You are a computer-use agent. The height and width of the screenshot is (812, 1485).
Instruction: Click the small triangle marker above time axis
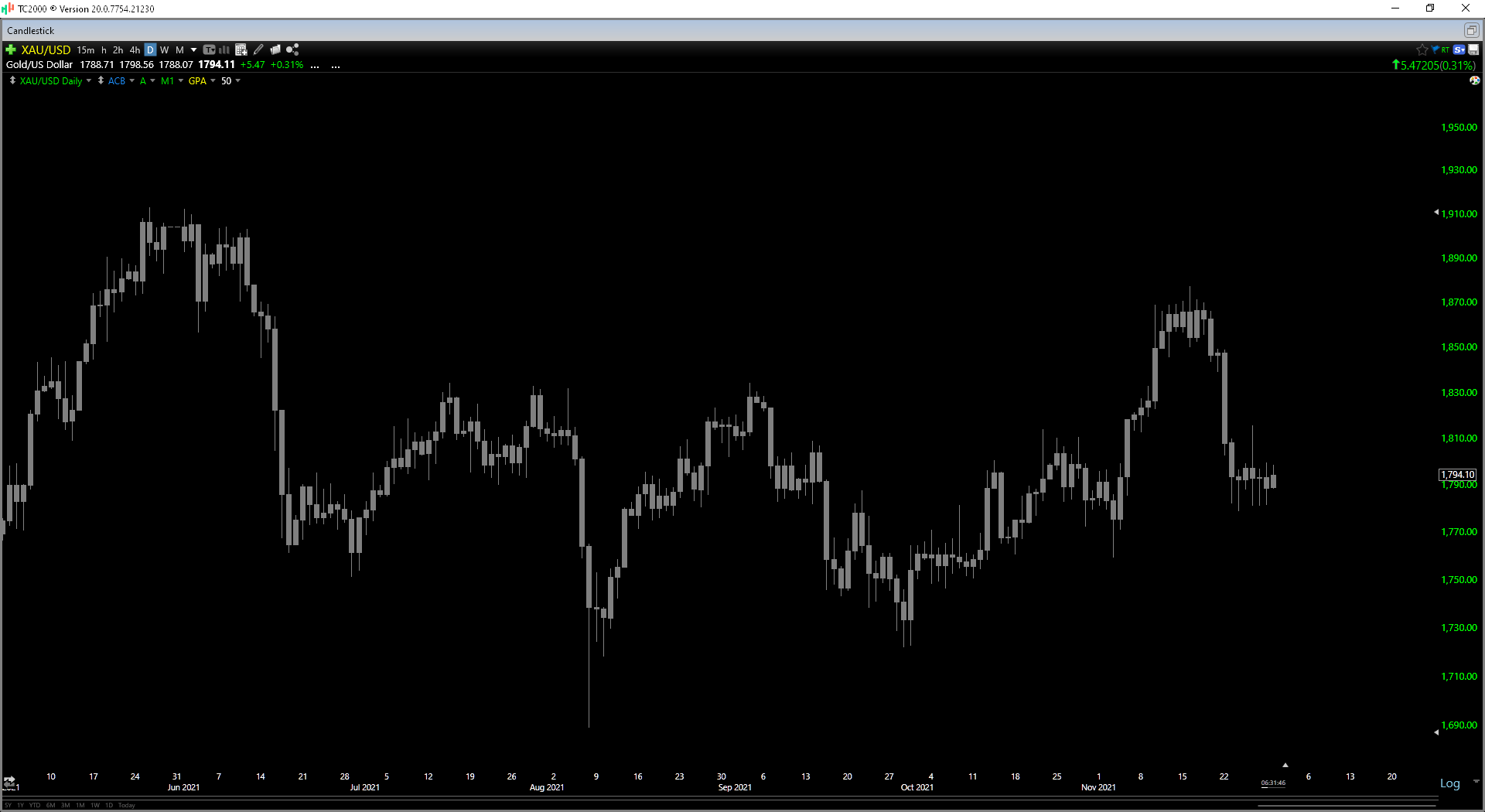1285,765
